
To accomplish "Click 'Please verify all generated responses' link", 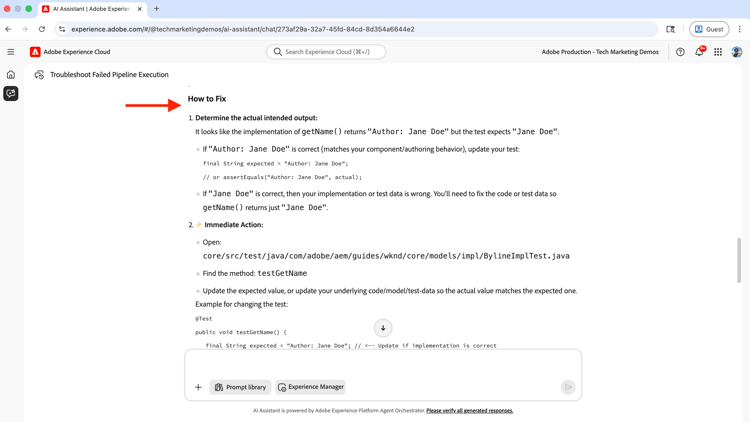I will (x=469, y=411).
